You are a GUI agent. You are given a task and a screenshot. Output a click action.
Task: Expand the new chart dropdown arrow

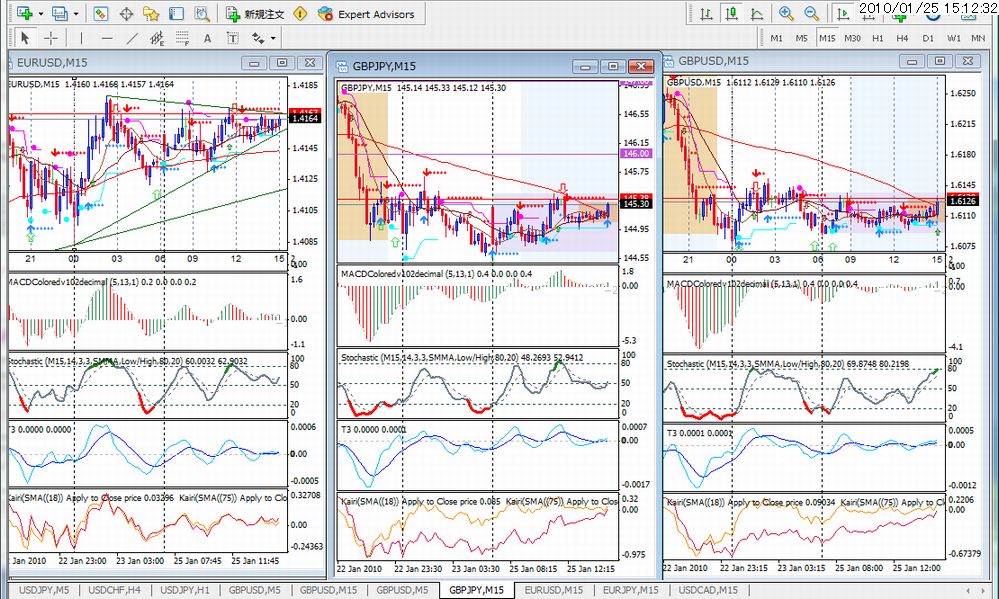(41, 13)
